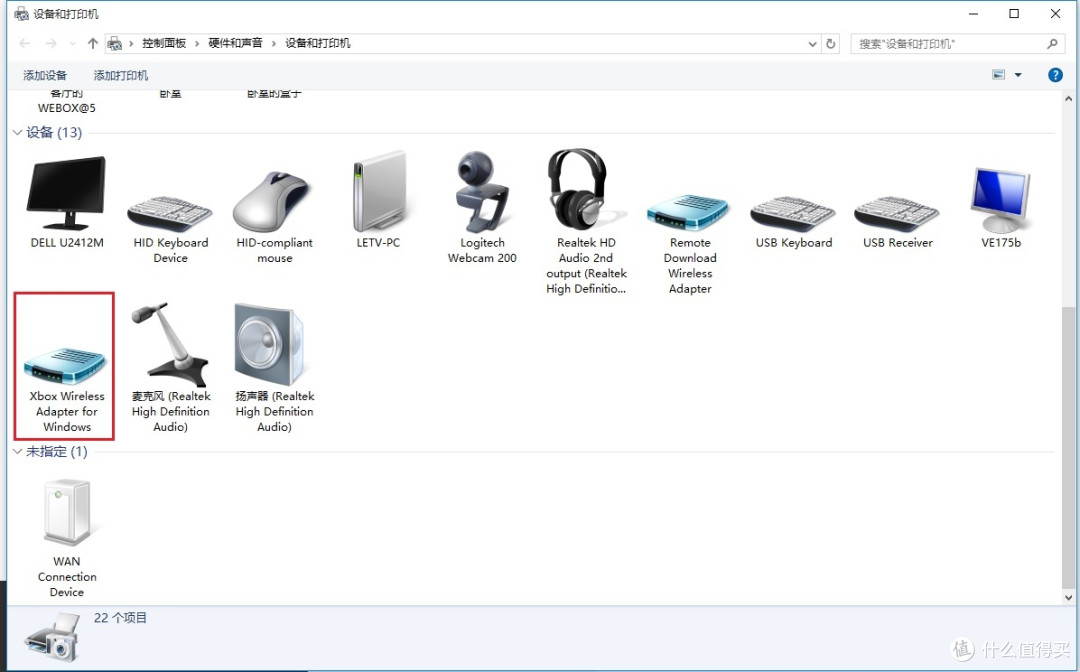This screenshot has height=672, width=1080.
Task: Click the search magnifier icon
Action: pyautogui.click(x=1052, y=43)
